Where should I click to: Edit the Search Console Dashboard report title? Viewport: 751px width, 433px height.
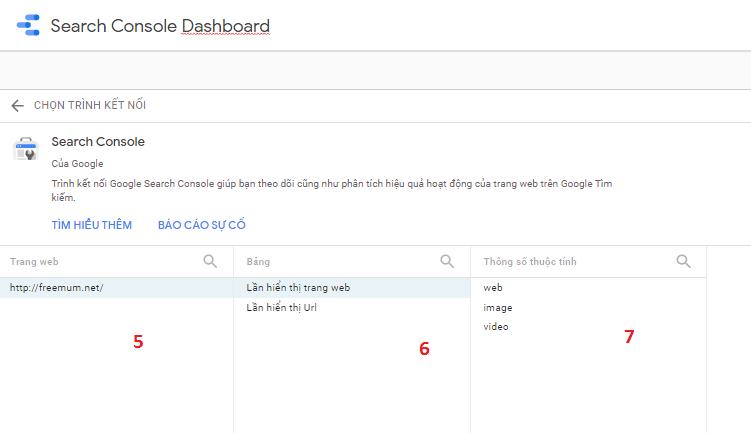click(x=160, y=26)
